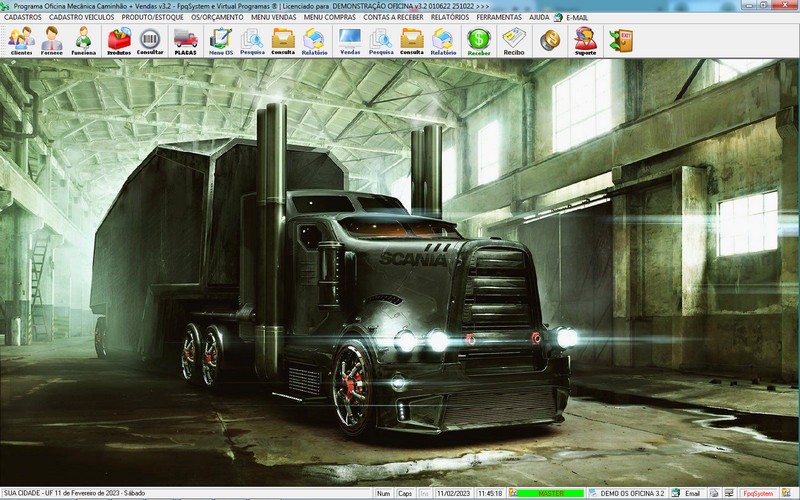Click the Relatório icon in the OS group

point(314,41)
